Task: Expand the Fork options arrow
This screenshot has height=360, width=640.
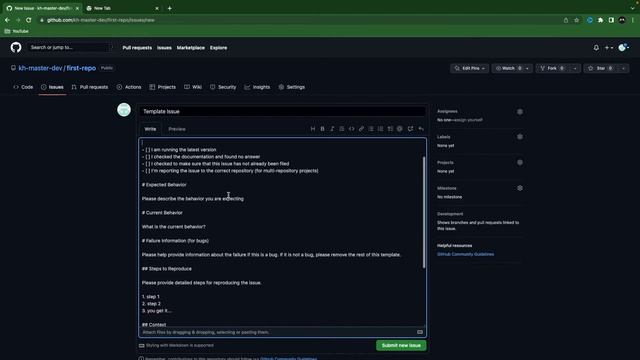Action: coord(575,69)
